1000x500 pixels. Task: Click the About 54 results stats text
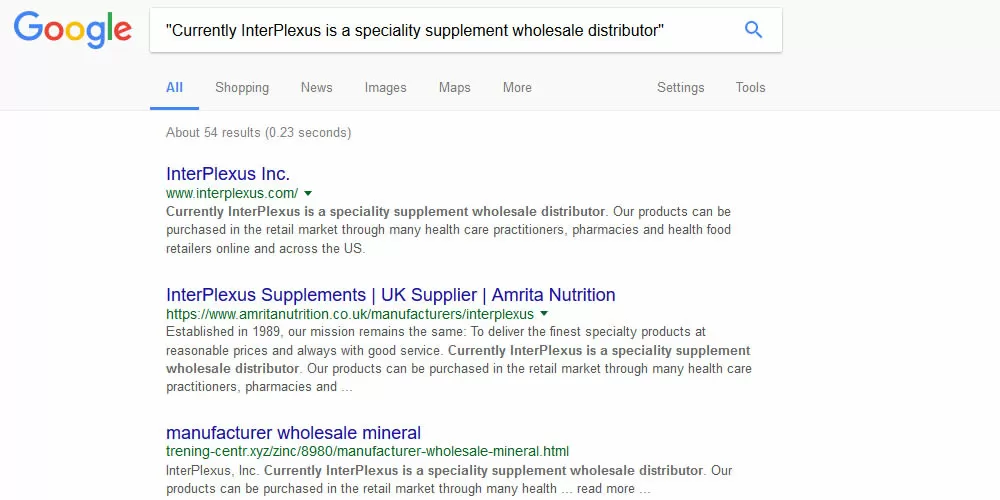(258, 132)
